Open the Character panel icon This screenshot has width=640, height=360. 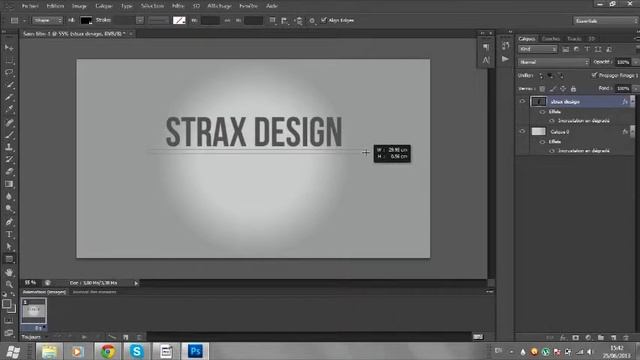tap(486, 60)
